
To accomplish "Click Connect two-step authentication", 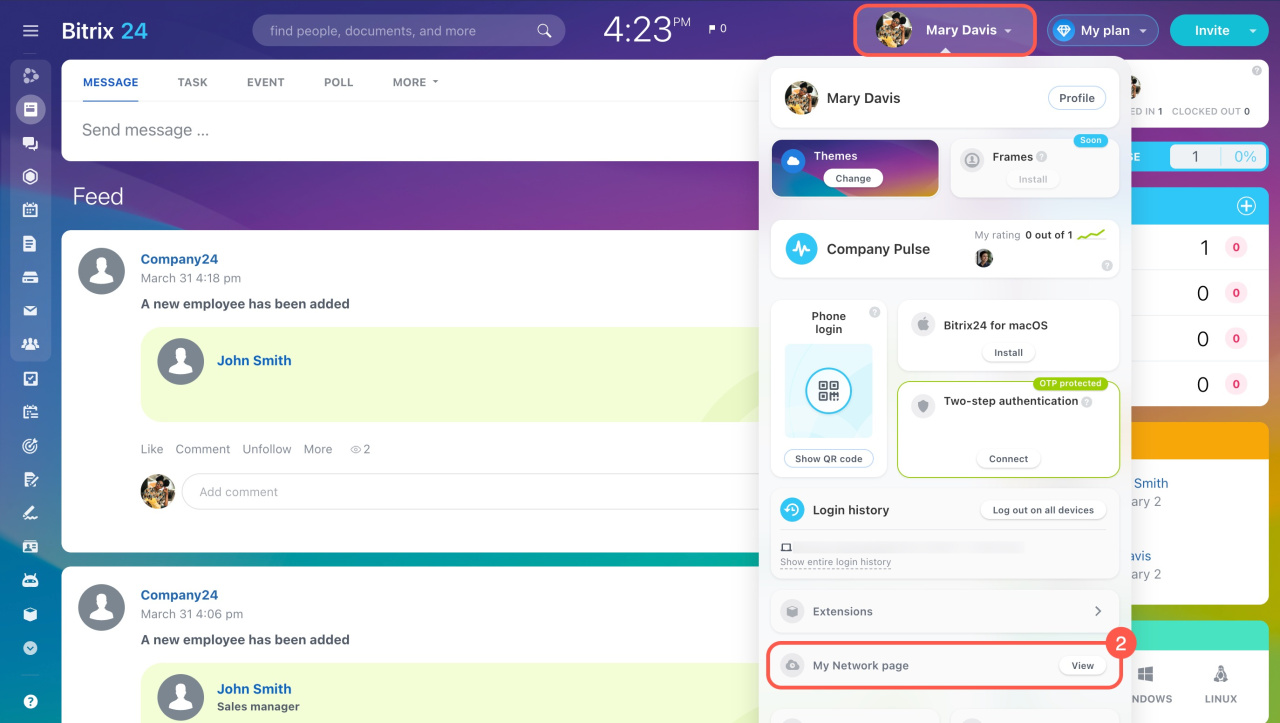I will (x=1008, y=459).
